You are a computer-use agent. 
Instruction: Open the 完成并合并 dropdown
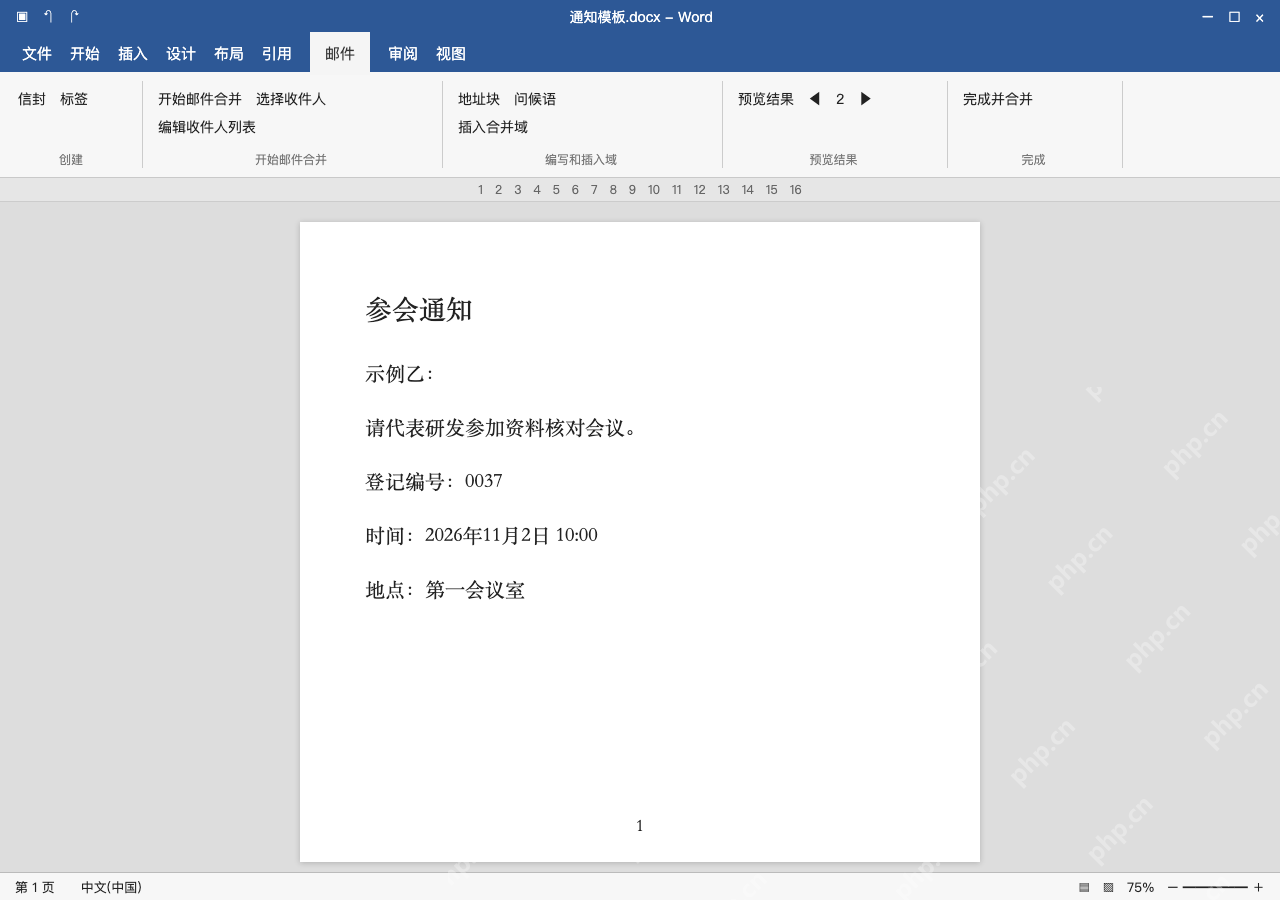coord(998,99)
